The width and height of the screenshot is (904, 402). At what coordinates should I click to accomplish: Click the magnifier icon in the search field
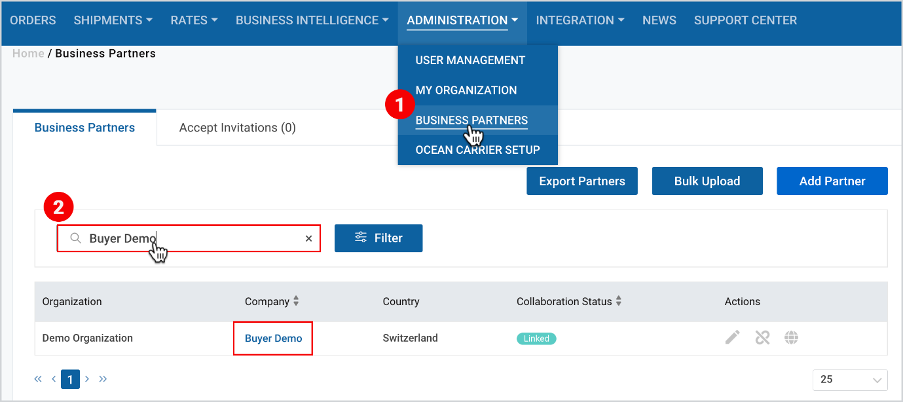click(x=75, y=238)
